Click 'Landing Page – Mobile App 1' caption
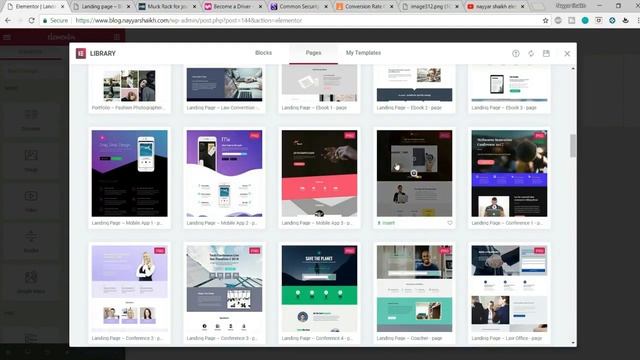This screenshot has width=640, height=360. point(127,223)
